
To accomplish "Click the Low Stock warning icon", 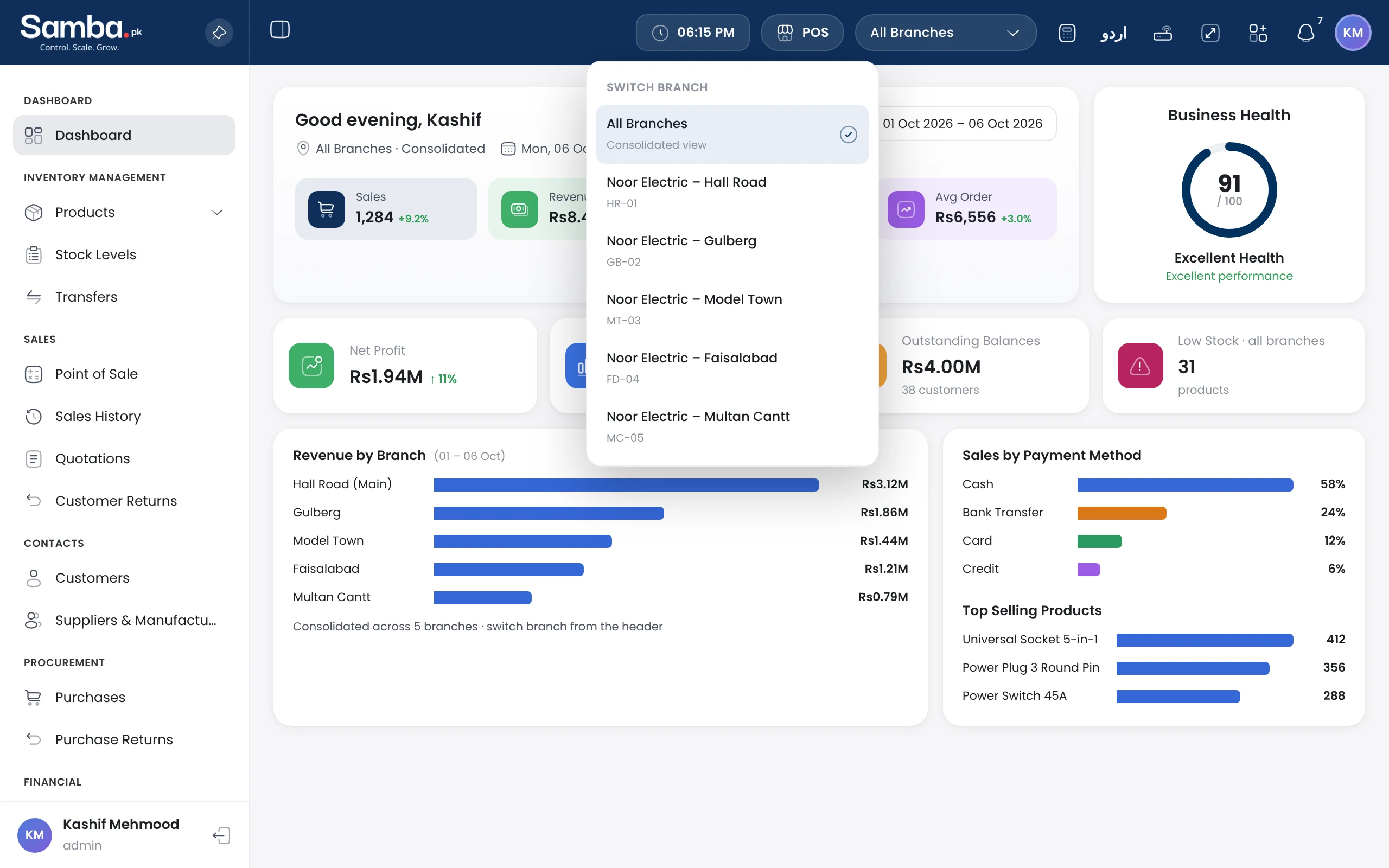I will pos(1140,366).
